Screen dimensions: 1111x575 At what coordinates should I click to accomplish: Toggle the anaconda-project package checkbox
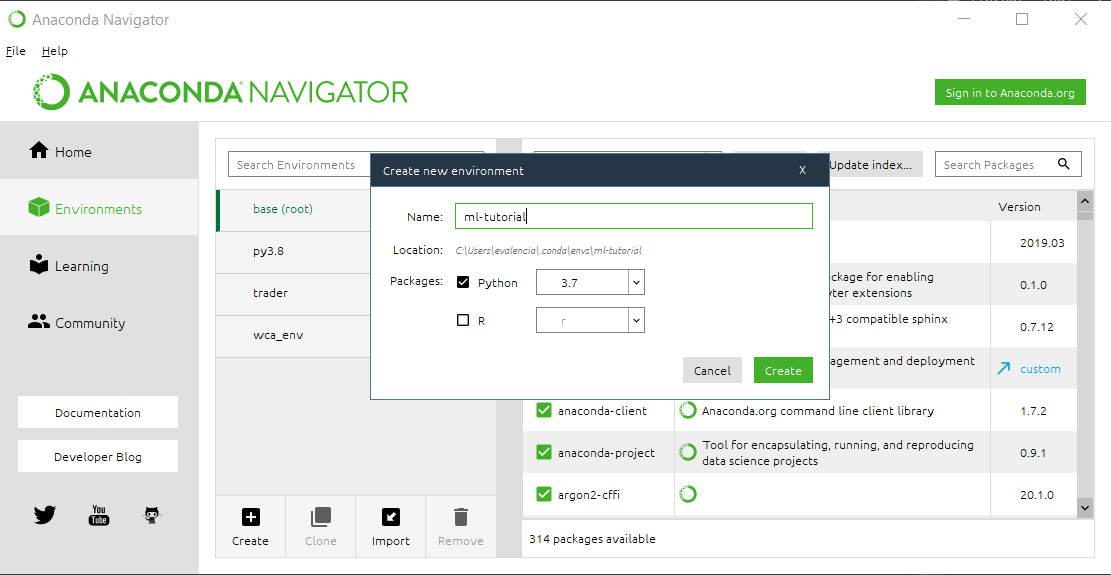pyautogui.click(x=543, y=452)
